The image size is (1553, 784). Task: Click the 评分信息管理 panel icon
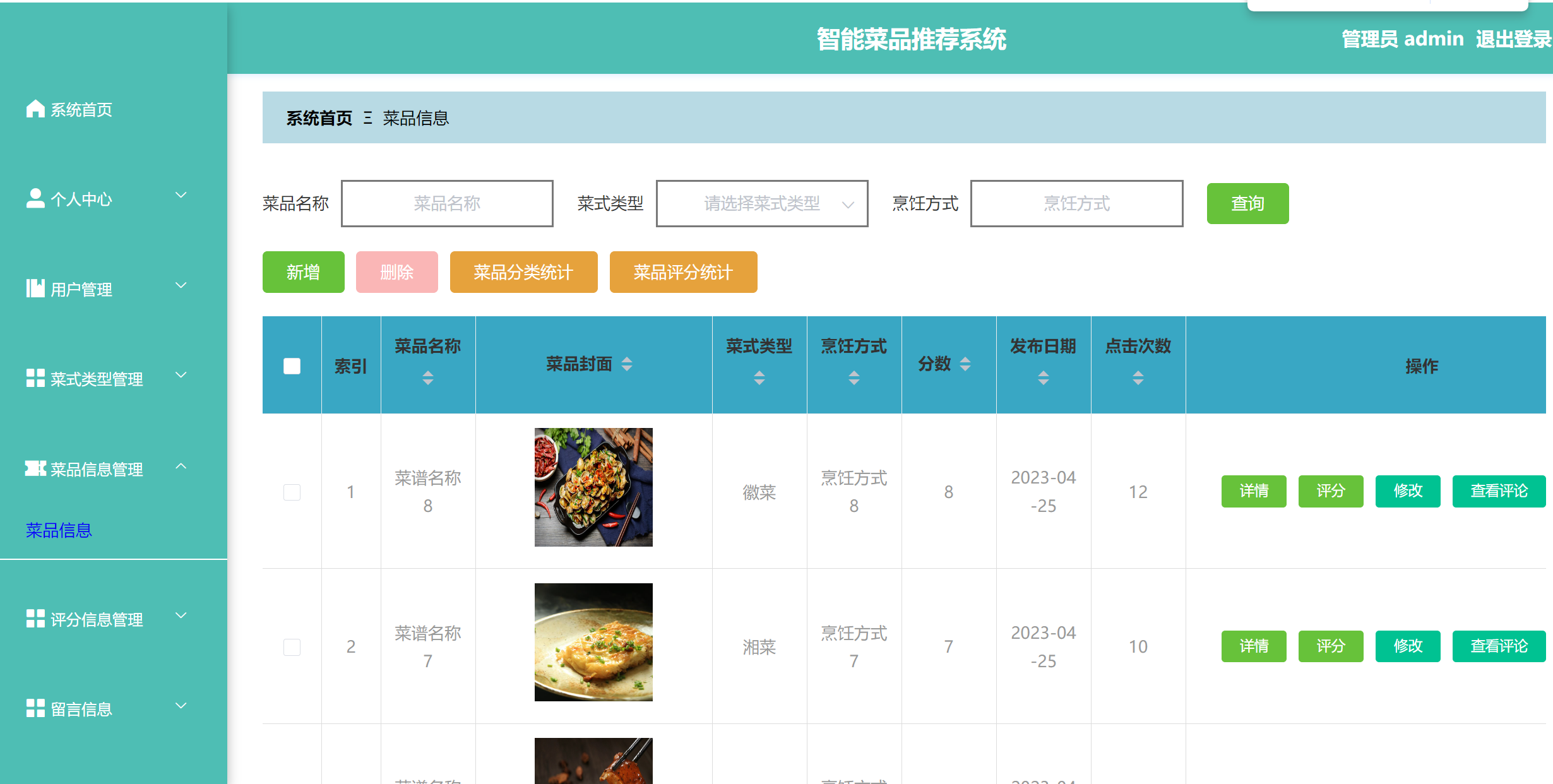pos(35,619)
